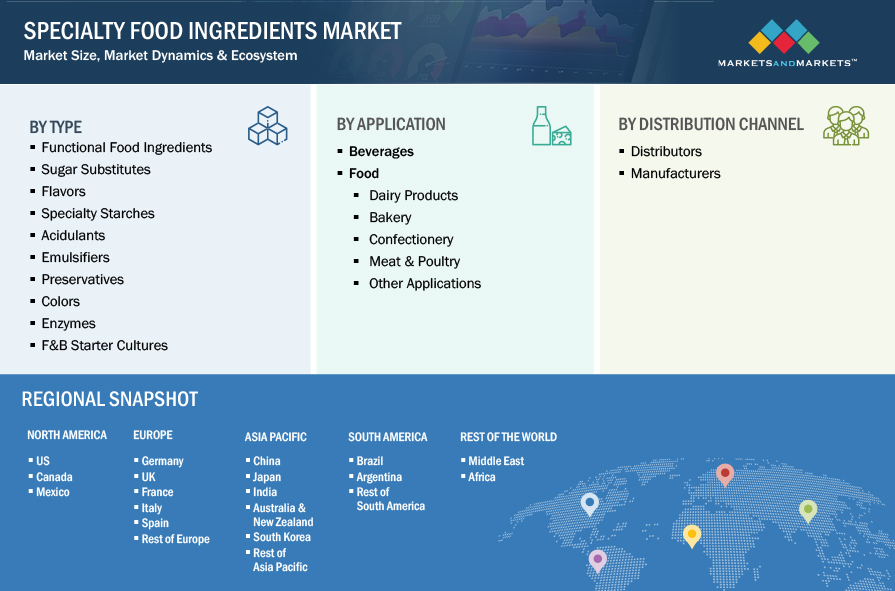
Task: Select the green map pin on Asia
Action: pyautogui.click(x=808, y=510)
